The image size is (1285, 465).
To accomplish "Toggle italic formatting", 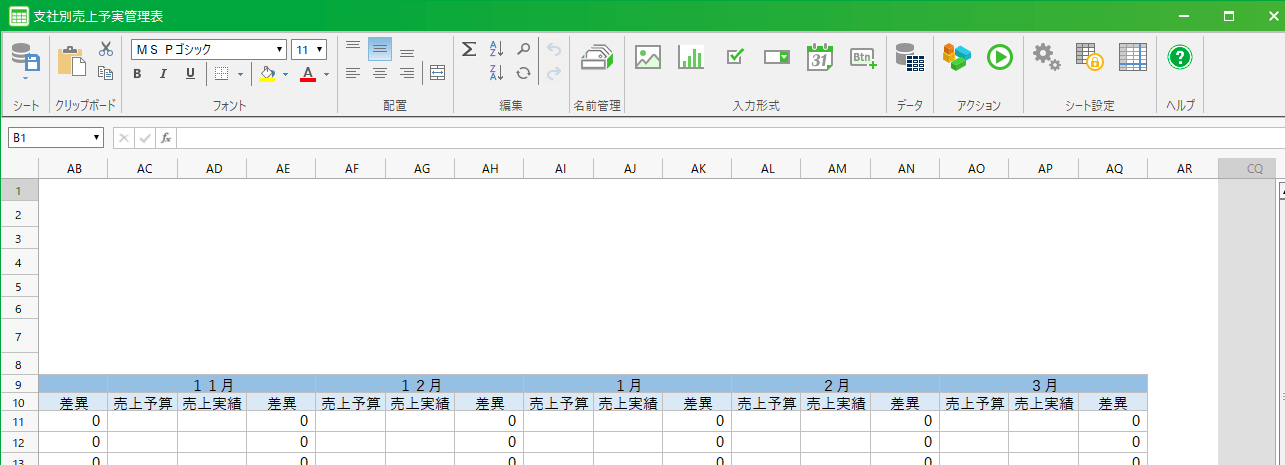I will point(164,74).
